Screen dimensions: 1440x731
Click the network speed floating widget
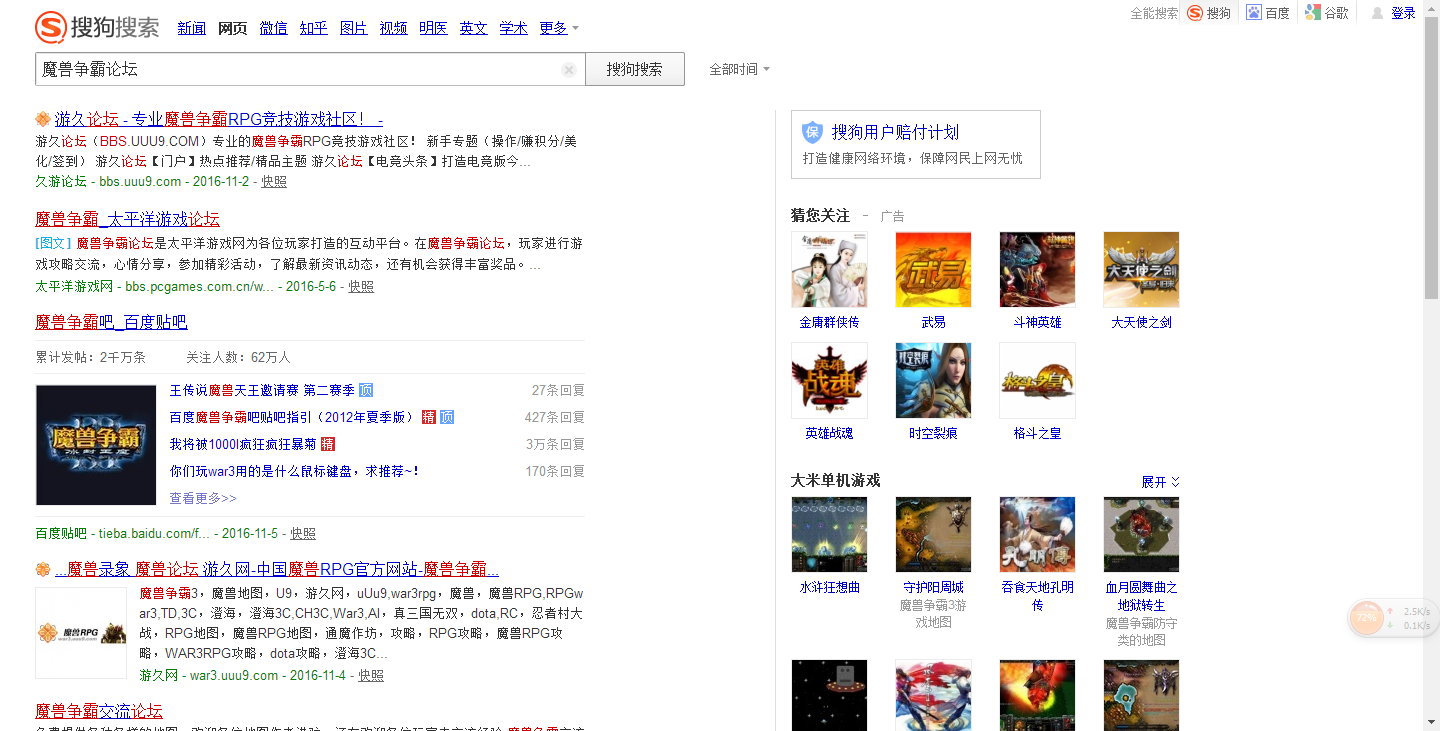tap(1392, 619)
